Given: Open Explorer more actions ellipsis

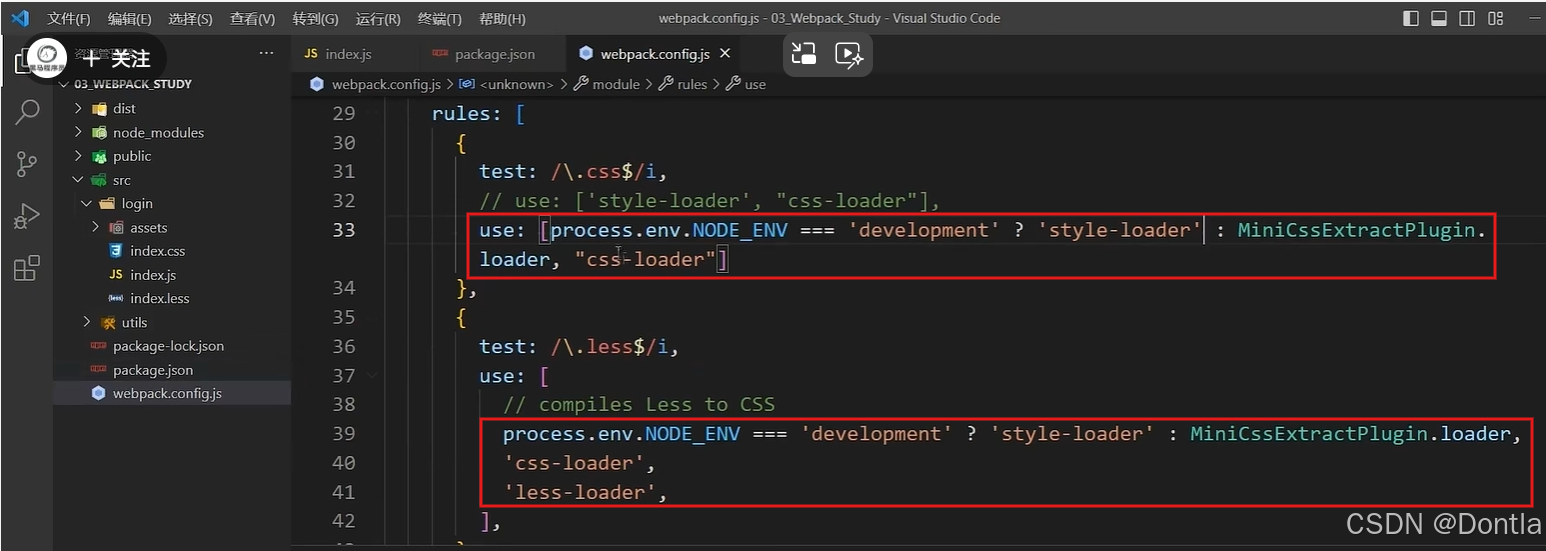Looking at the screenshot, I should [x=266, y=53].
